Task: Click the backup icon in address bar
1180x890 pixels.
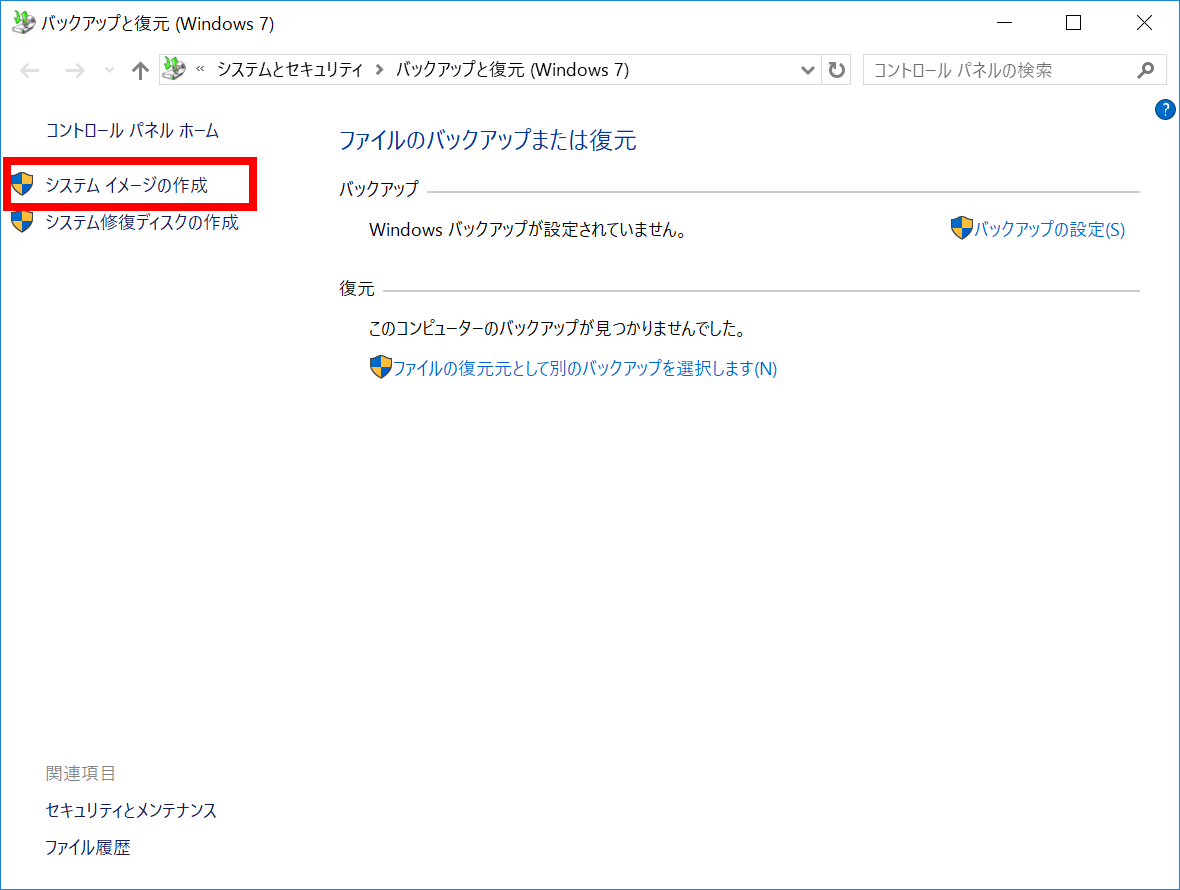Action: click(x=174, y=69)
